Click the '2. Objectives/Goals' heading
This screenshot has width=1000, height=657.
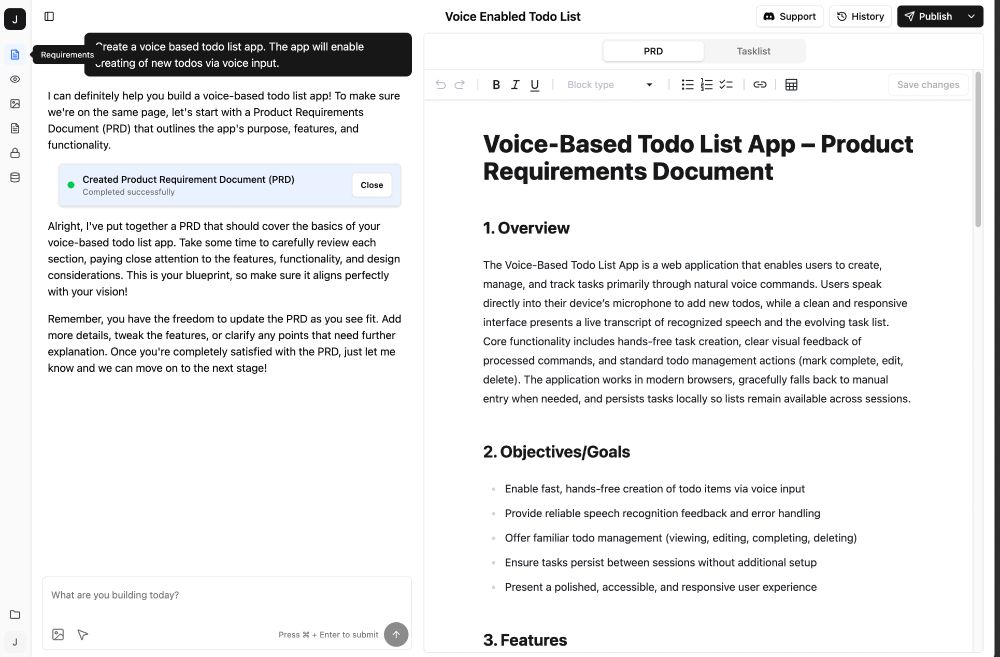[556, 452]
